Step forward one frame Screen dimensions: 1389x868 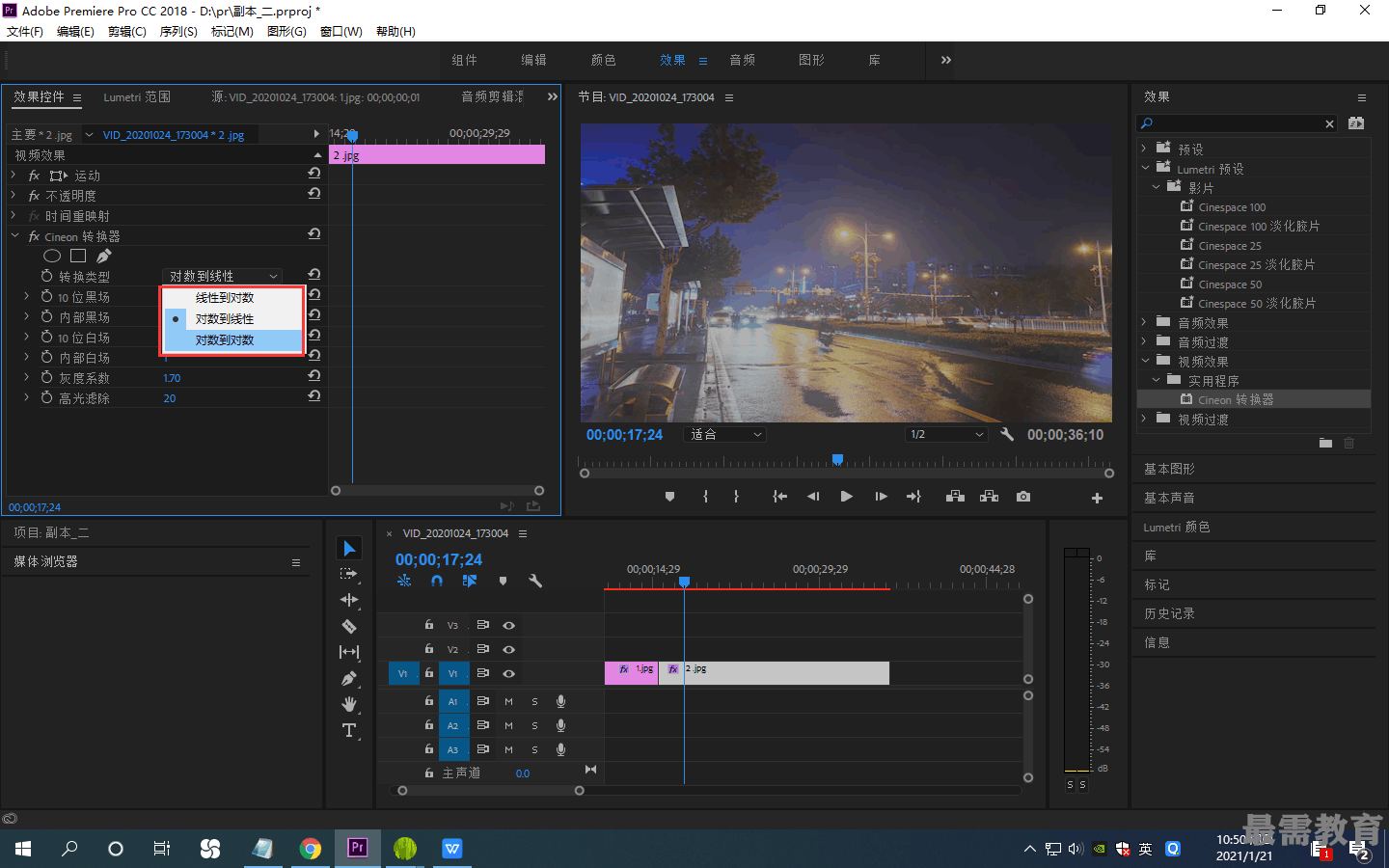881,497
